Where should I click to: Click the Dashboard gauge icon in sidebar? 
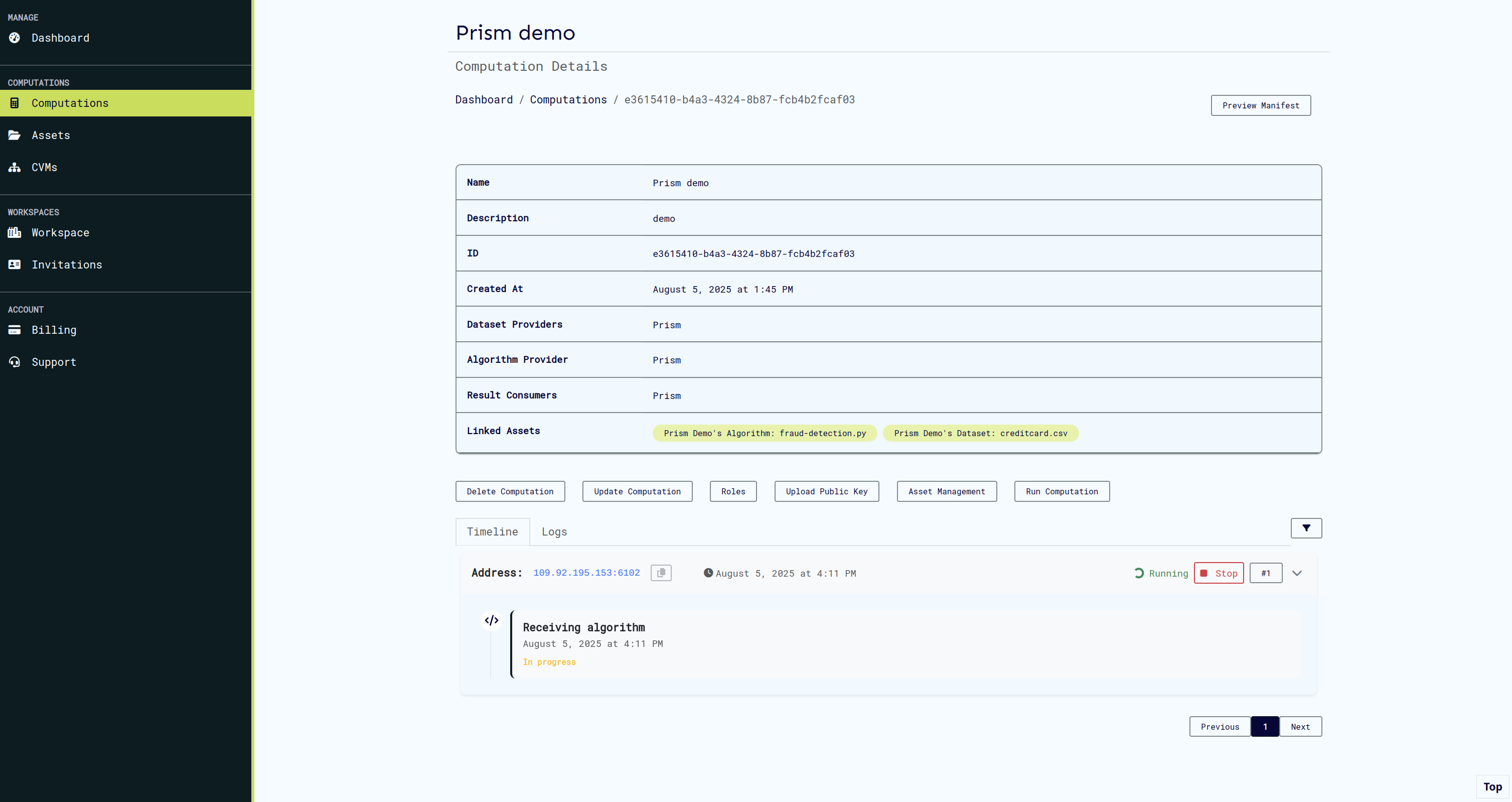click(x=15, y=38)
